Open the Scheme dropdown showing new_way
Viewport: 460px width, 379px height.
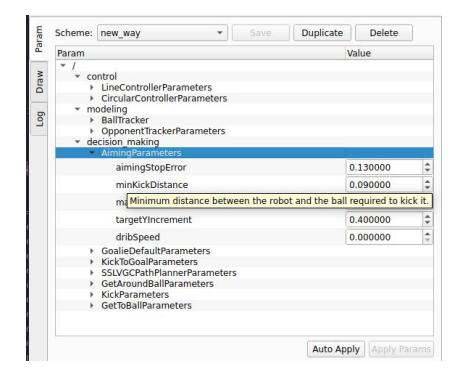tap(162, 33)
